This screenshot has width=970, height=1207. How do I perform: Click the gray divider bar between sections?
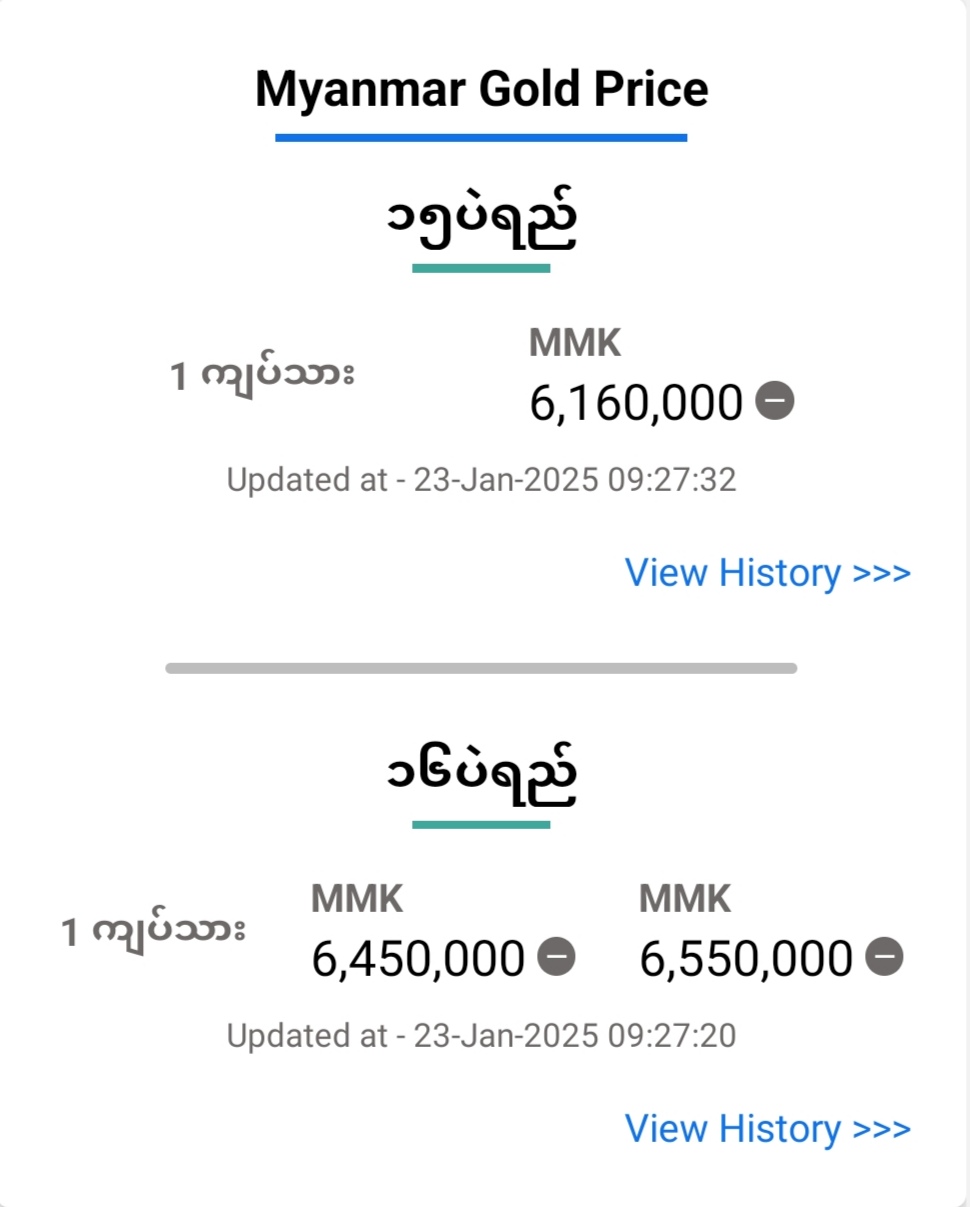point(481,668)
